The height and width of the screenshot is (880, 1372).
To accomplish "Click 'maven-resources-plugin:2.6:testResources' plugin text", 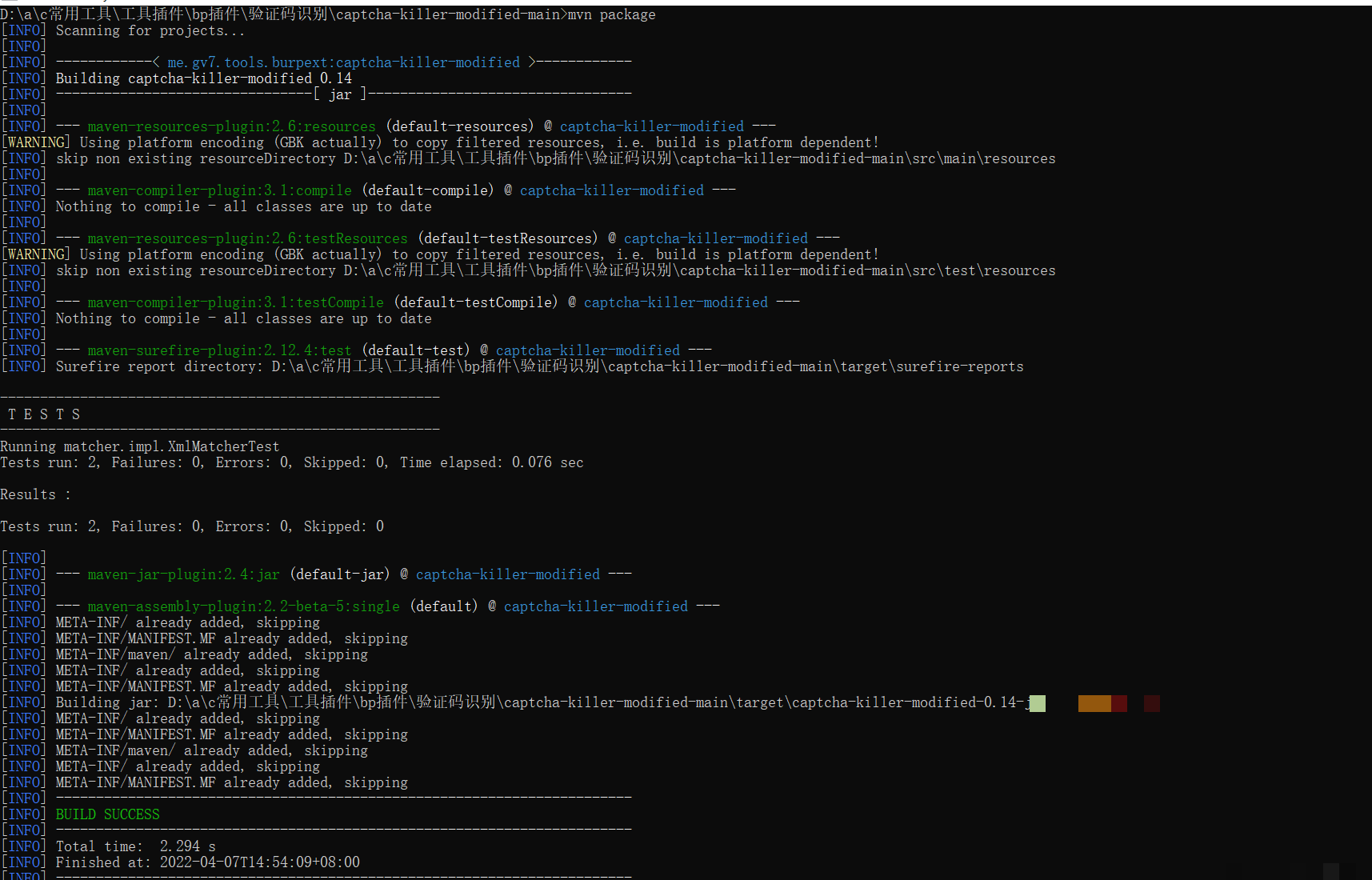I will pyautogui.click(x=247, y=238).
